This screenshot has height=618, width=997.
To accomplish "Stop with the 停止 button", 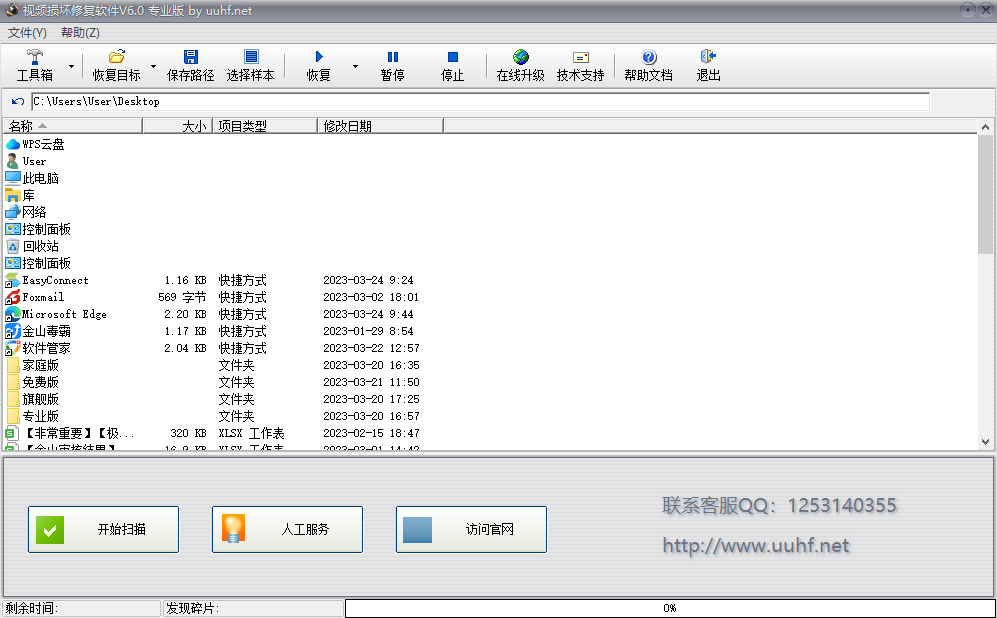I will [x=452, y=65].
